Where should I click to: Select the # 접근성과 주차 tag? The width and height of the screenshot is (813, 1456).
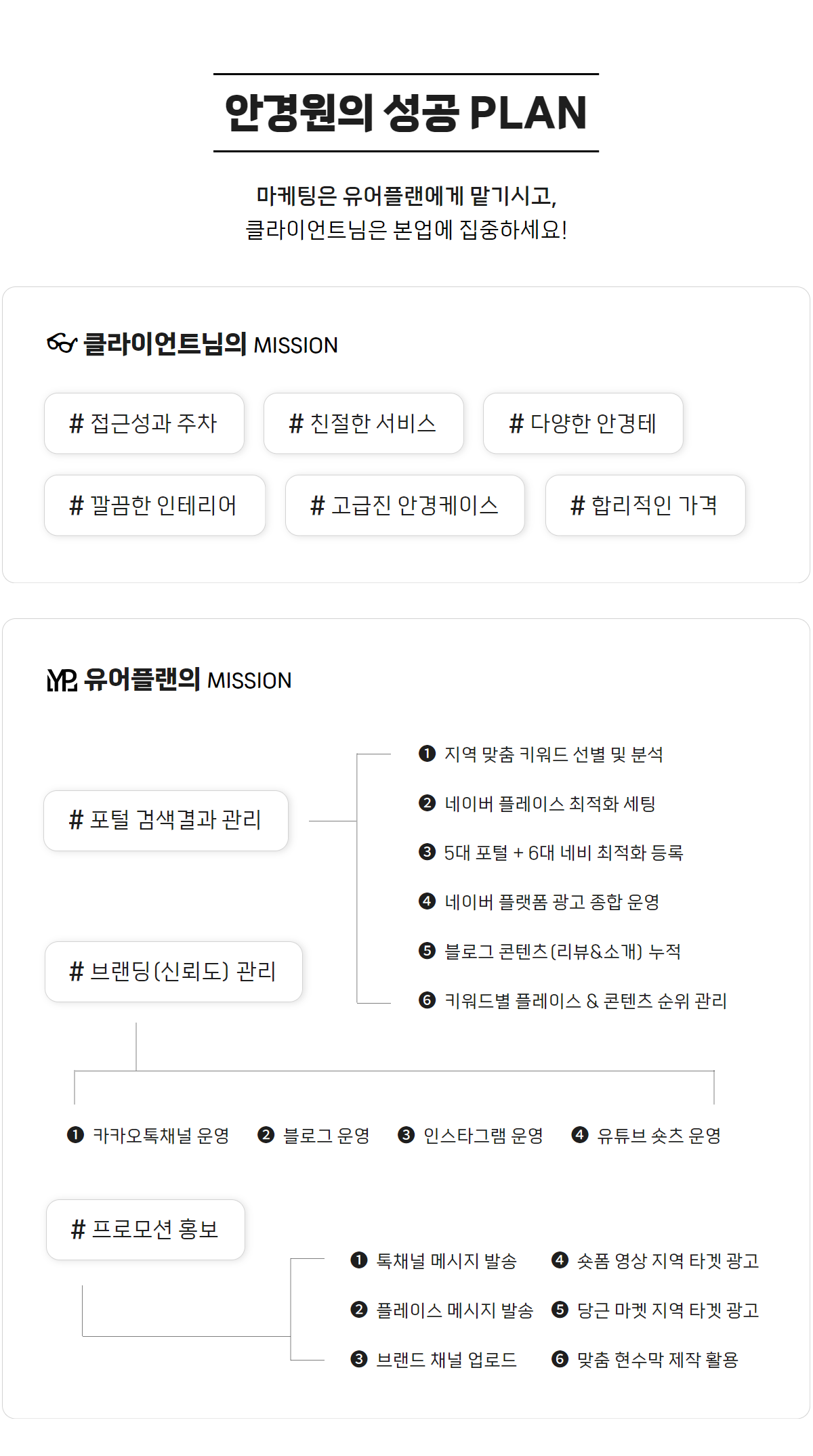pyautogui.click(x=144, y=423)
